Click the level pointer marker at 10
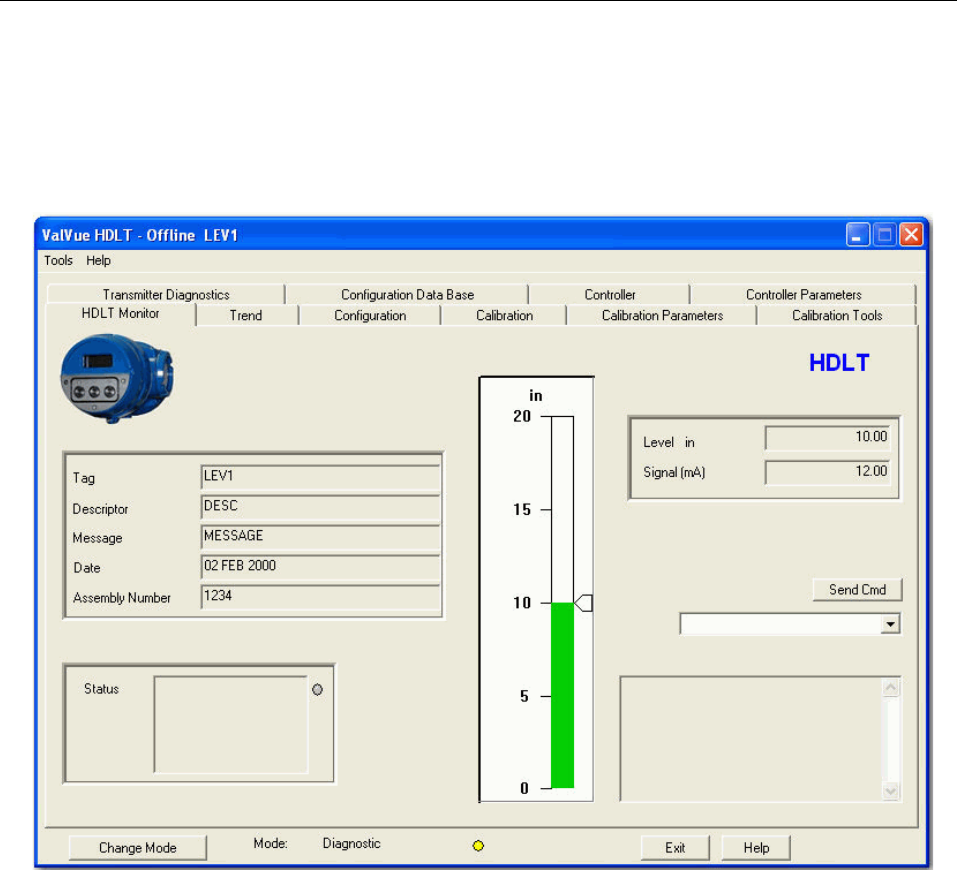 coord(583,603)
